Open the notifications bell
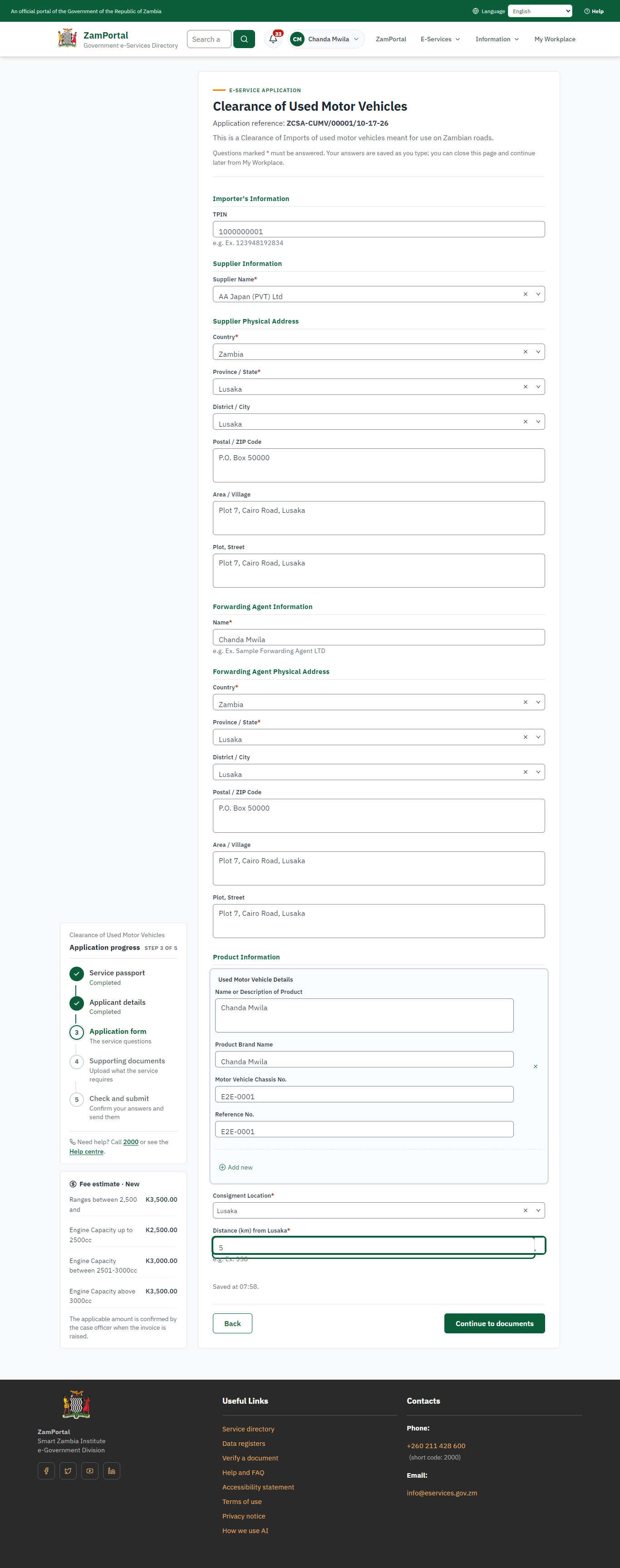The width and height of the screenshot is (620, 1568). pos(273,39)
